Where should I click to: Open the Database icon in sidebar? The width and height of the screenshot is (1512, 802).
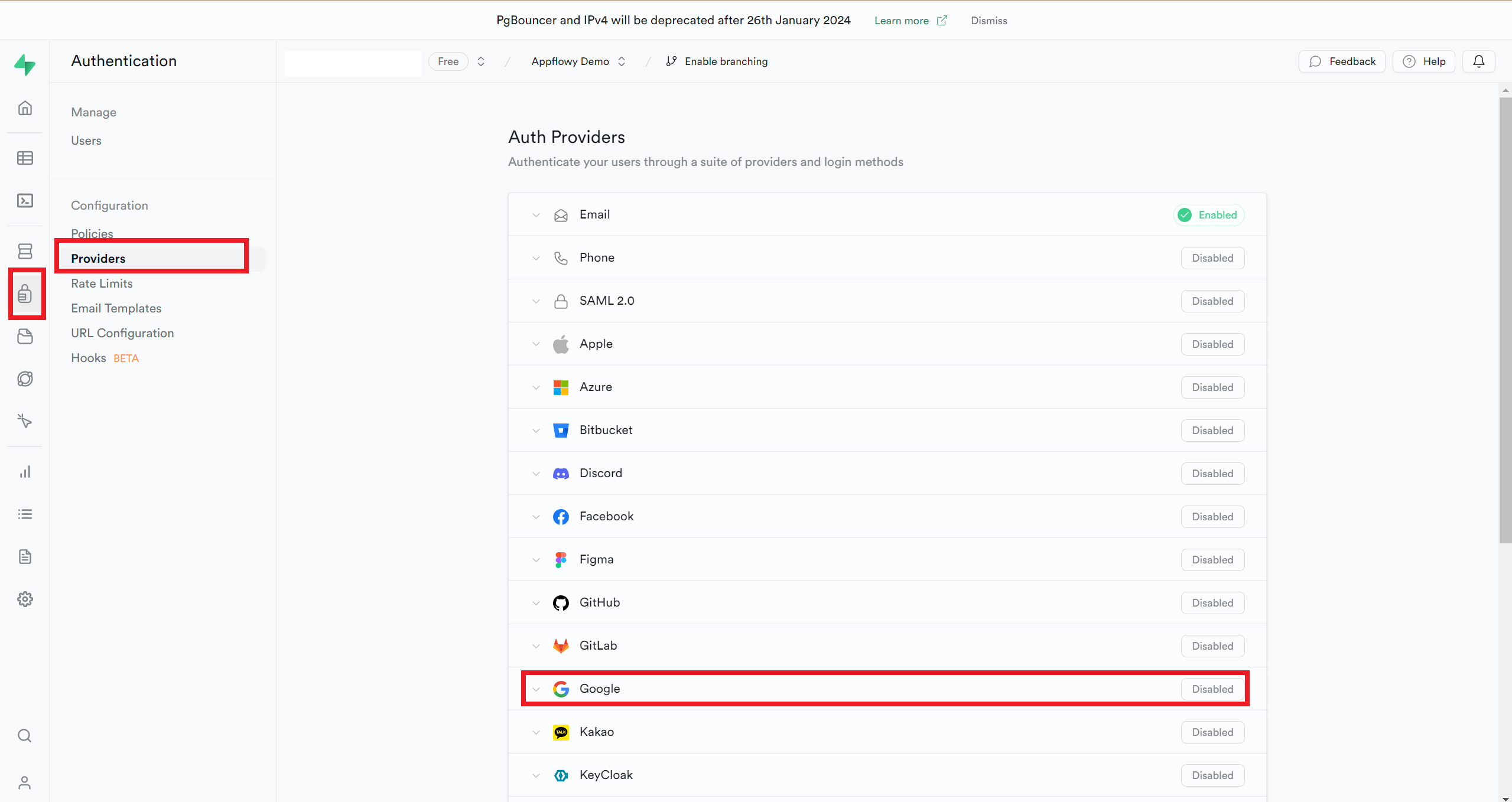coord(25,251)
